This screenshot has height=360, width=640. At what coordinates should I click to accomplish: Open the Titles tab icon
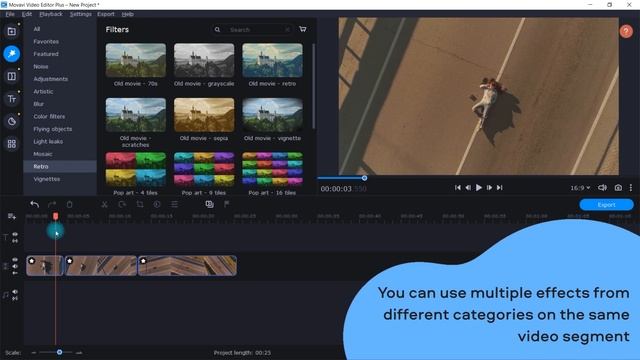pyautogui.click(x=11, y=99)
